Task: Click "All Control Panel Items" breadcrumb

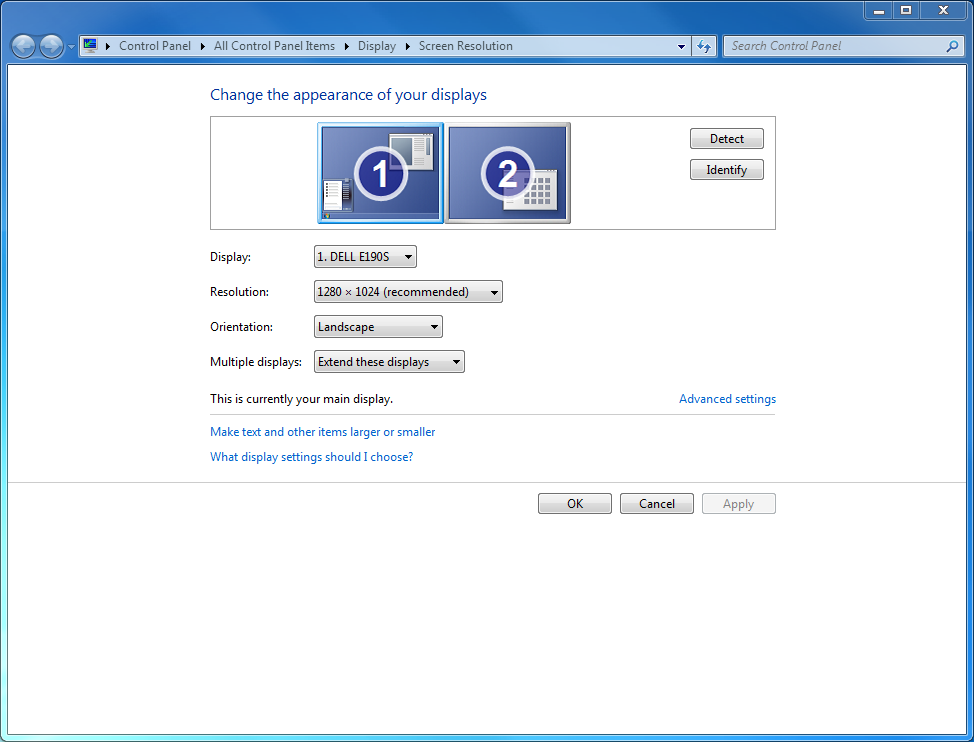Action: [274, 46]
